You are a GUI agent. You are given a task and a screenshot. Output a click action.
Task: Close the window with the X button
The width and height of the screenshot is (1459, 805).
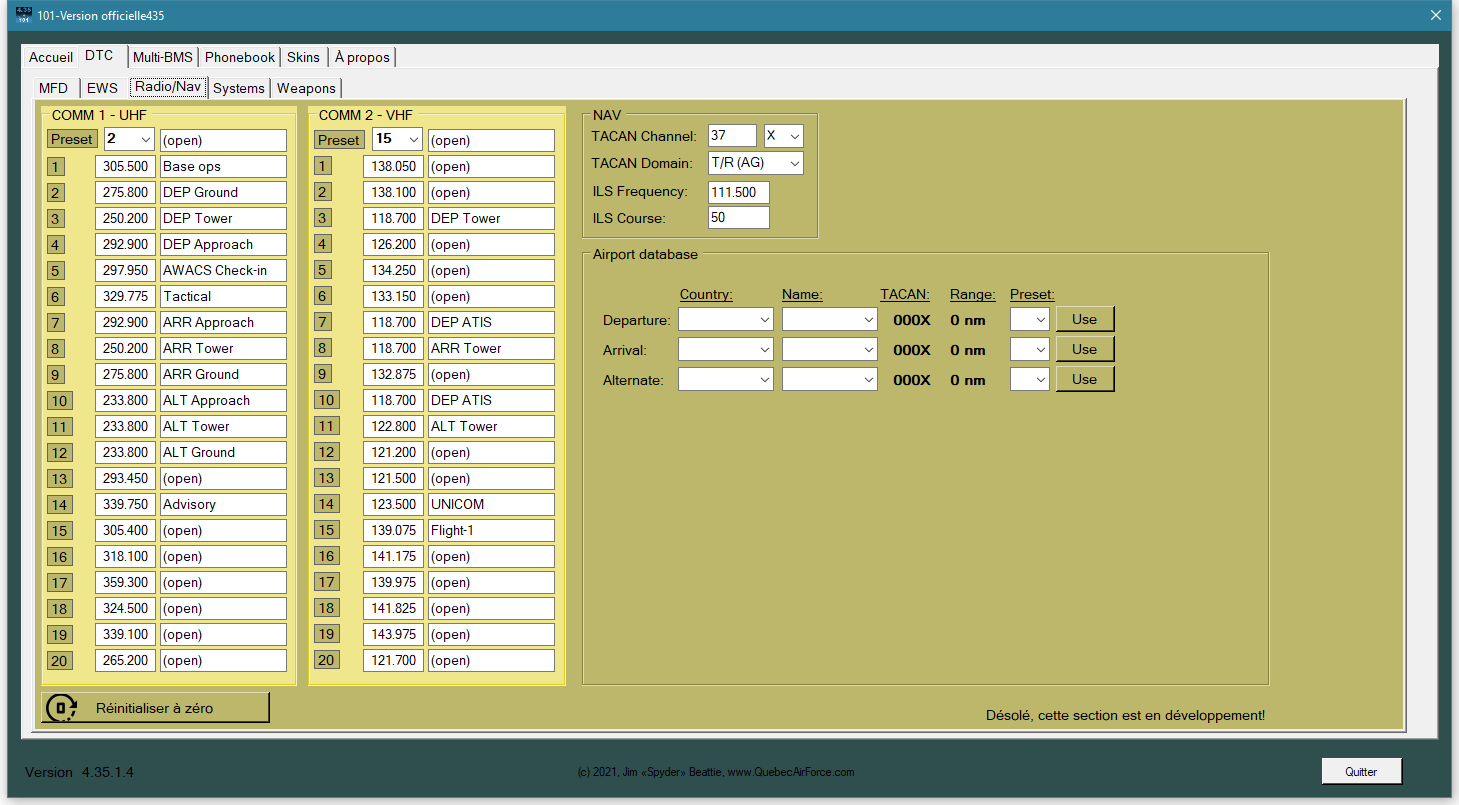pos(1435,15)
